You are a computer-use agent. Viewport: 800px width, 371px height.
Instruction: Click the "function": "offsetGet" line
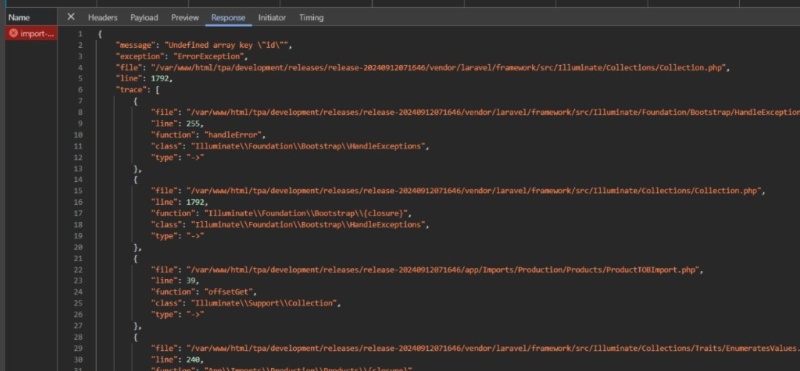pos(204,292)
